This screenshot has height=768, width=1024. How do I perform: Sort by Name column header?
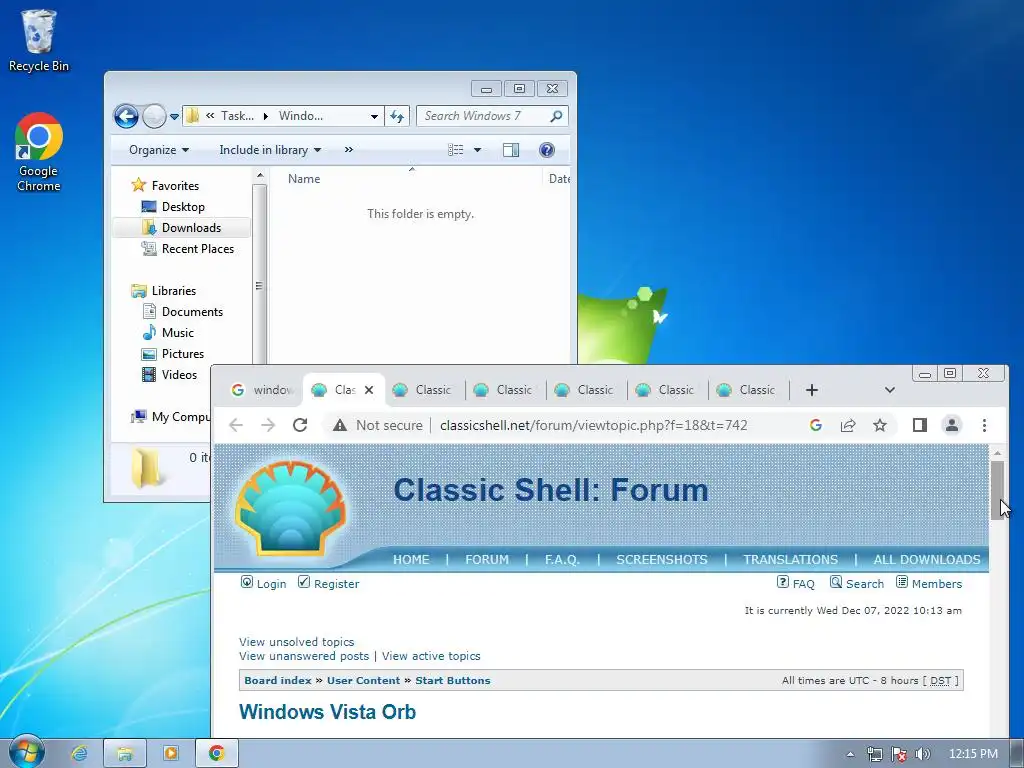[304, 179]
